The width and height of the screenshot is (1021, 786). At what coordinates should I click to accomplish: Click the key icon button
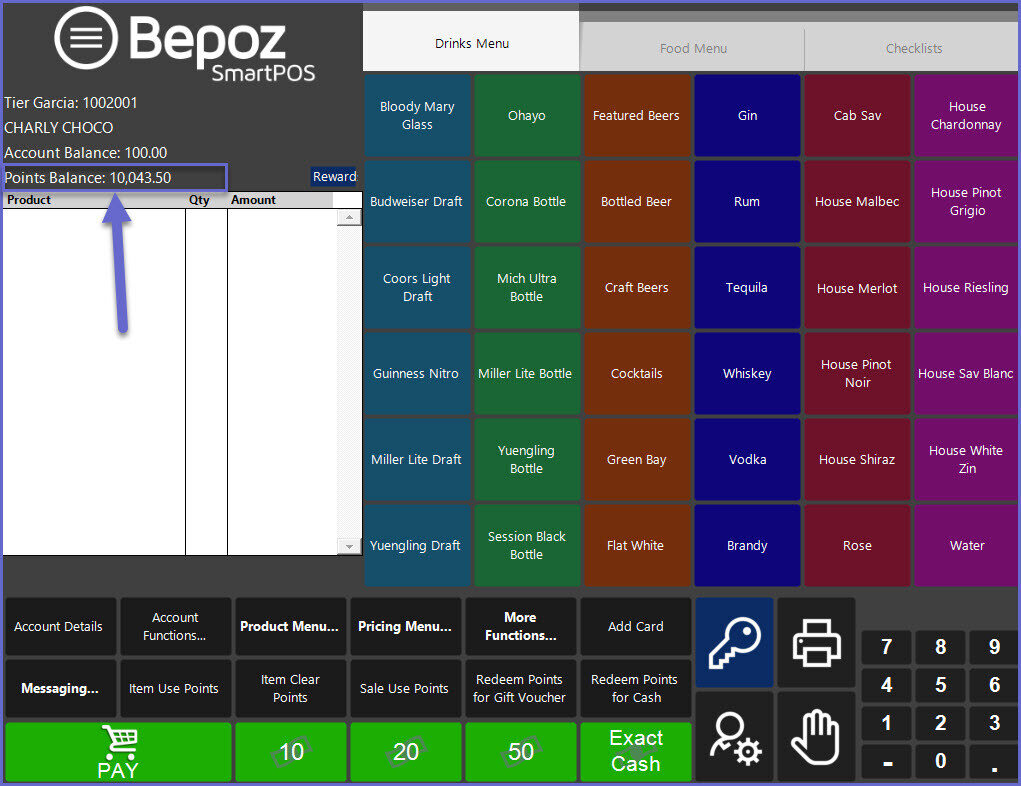(x=734, y=642)
